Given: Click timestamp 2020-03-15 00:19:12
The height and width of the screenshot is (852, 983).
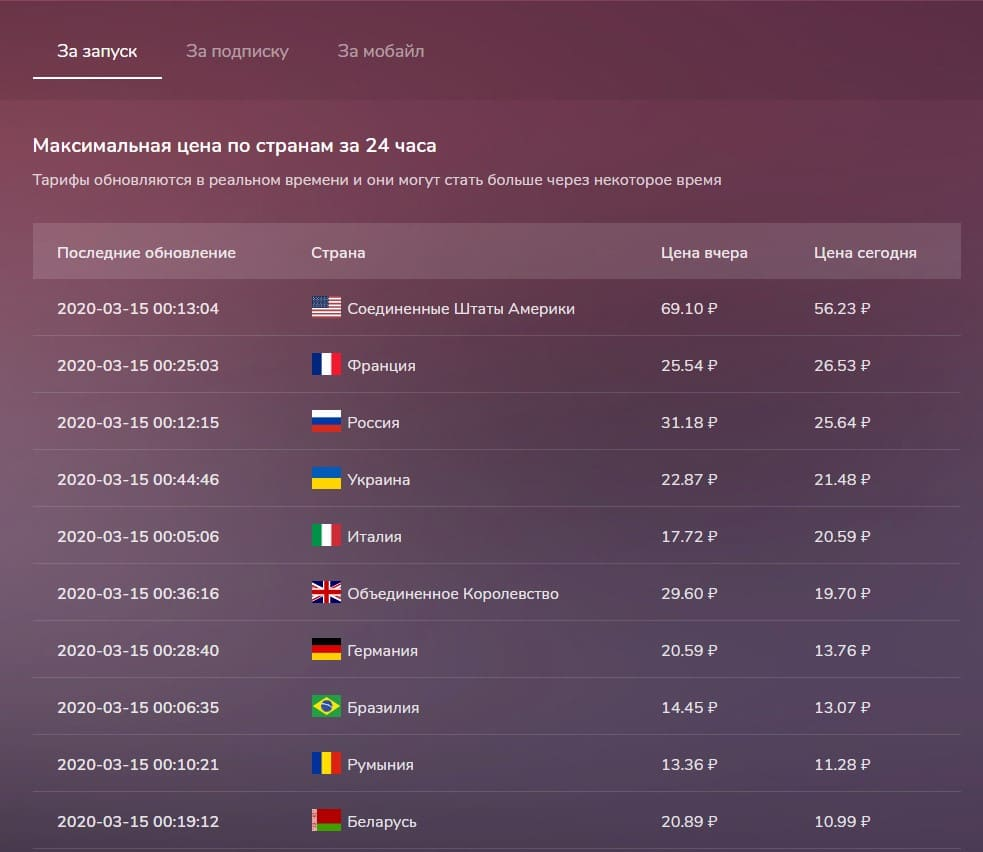Looking at the screenshot, I should pyautogui.click(x=138, y=822).
